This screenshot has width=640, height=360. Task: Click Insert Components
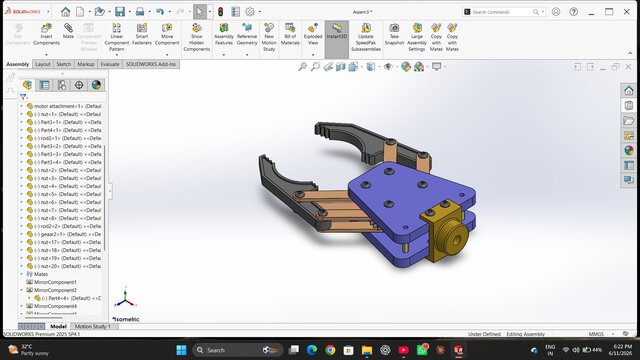[x=46, y=34]
